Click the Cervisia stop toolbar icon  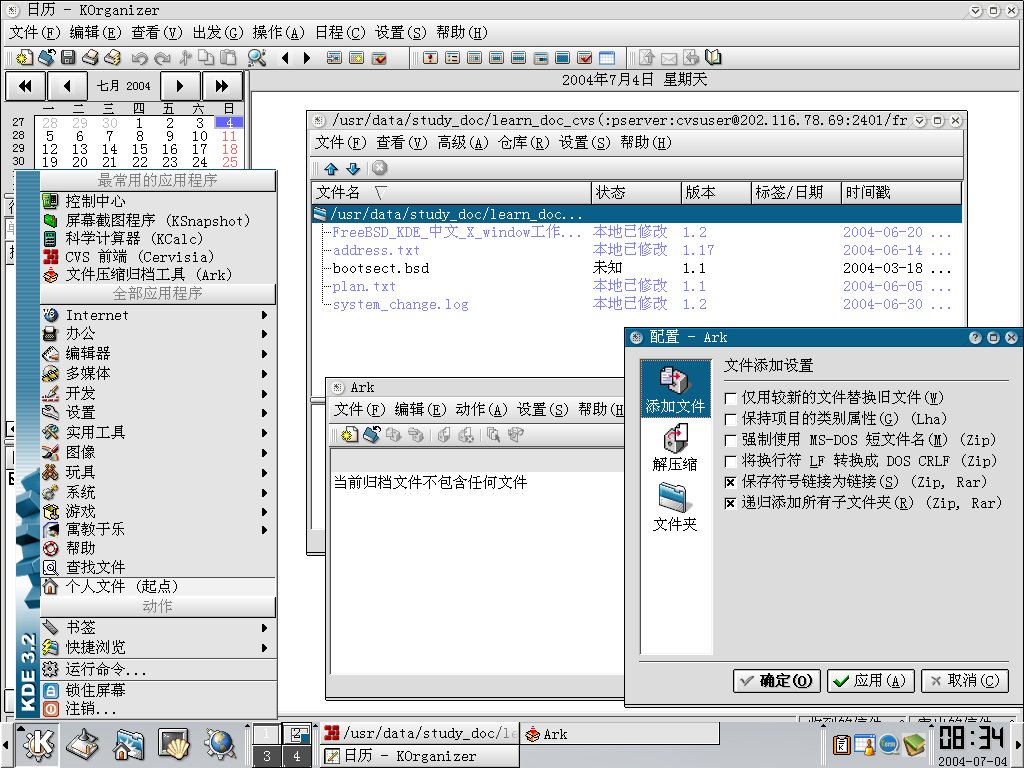tap(379, 168)
